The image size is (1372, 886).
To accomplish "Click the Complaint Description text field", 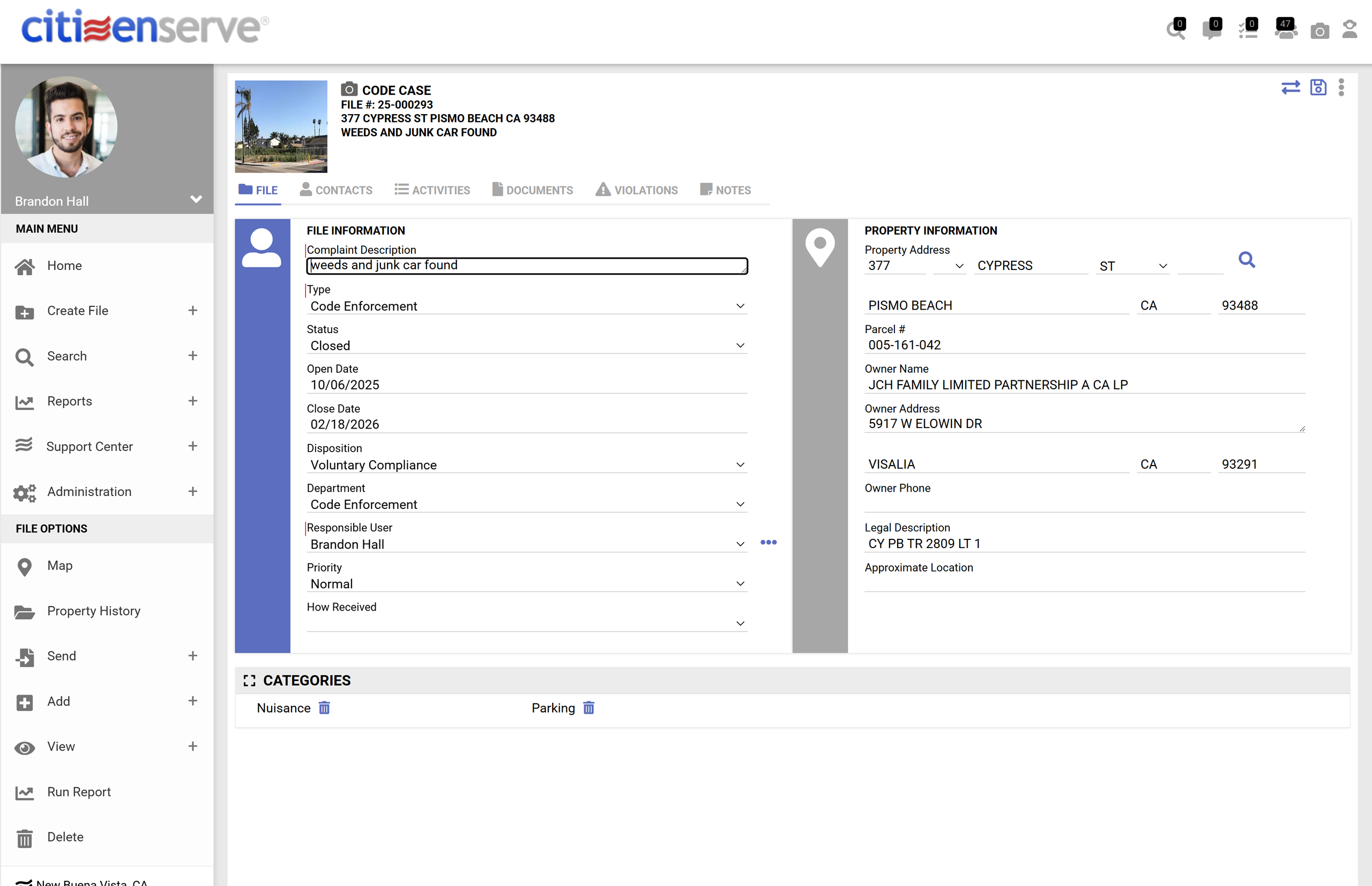I will [x=526, y=265].
